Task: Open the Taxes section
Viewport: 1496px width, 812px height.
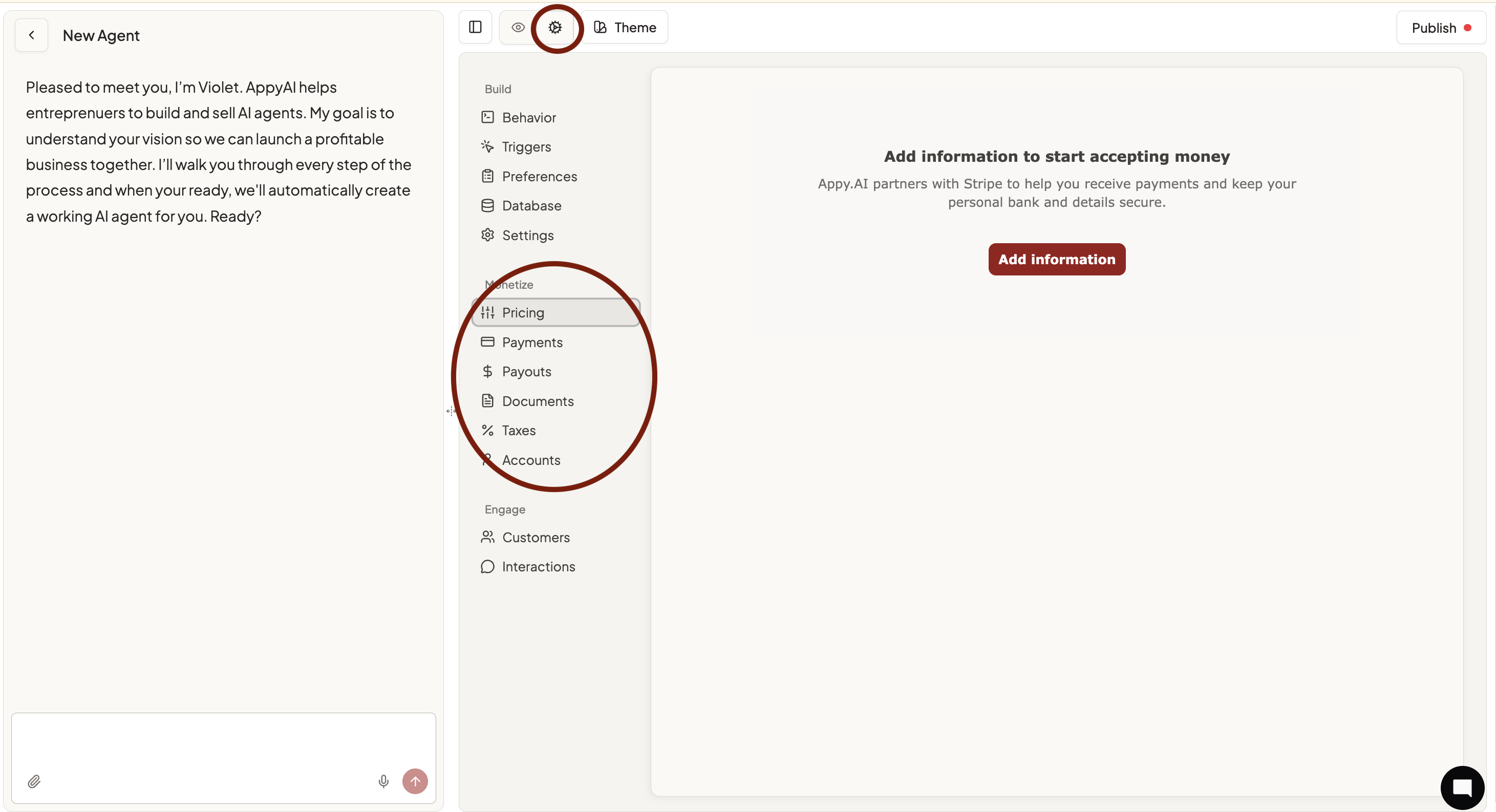Action: [x=518, y=431]
